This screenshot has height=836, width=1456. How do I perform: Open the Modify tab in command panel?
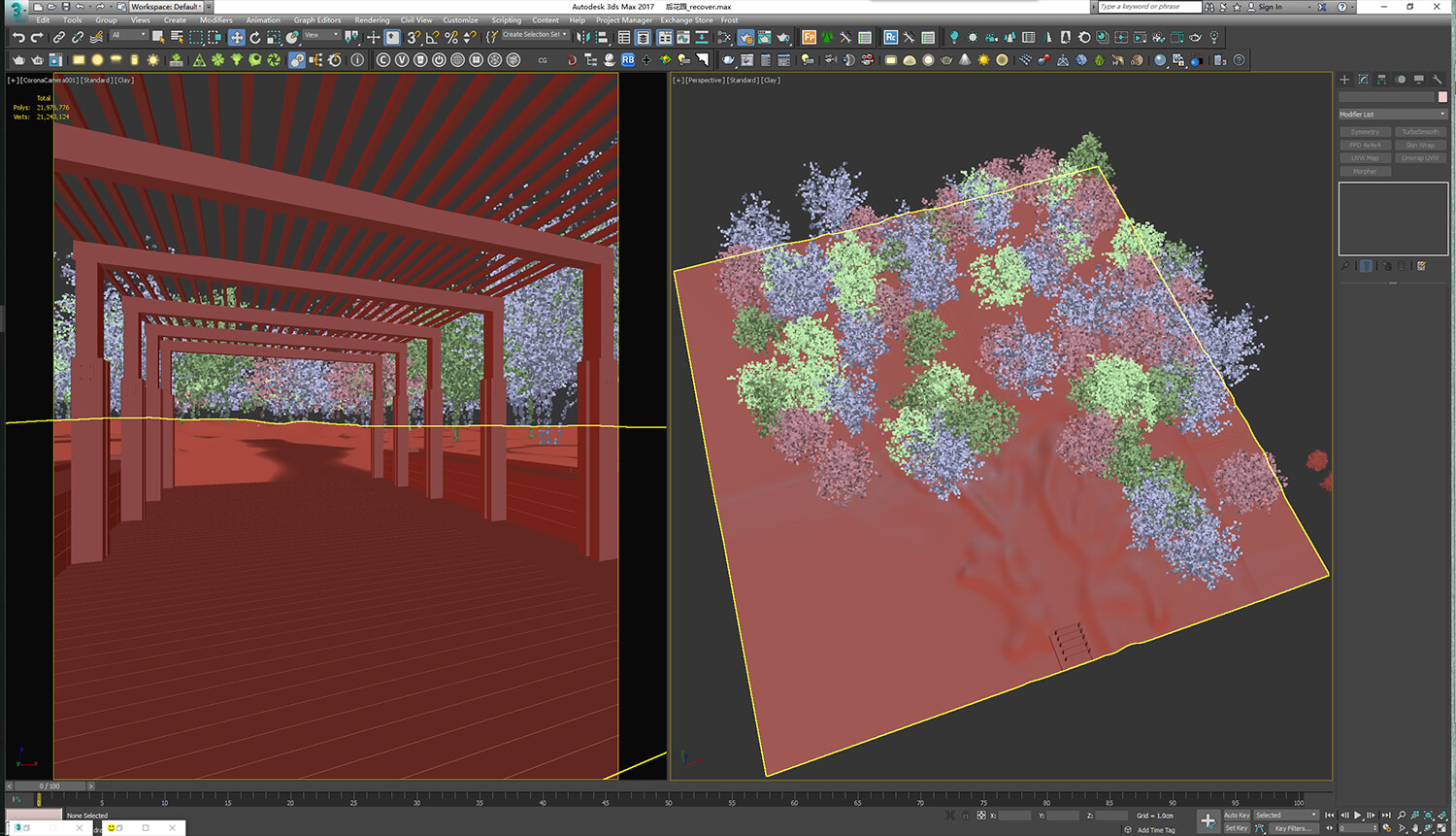(1363, 80)
